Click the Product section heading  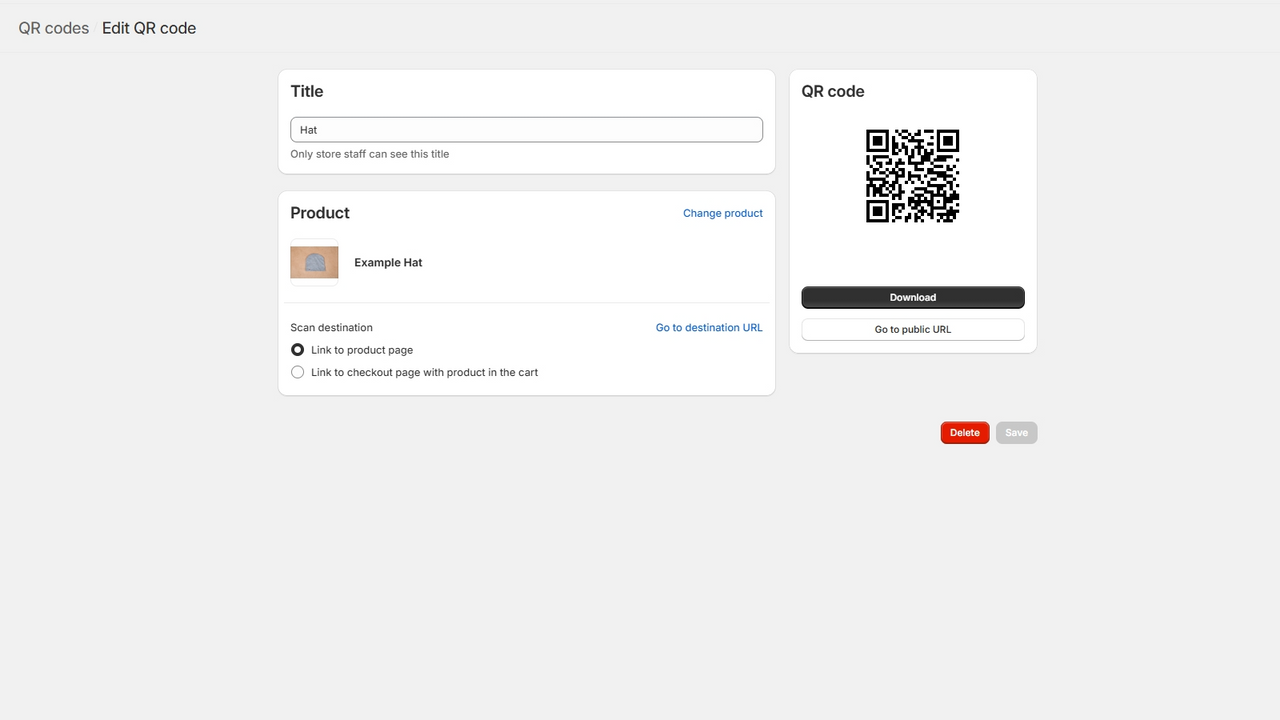point(320,213)
